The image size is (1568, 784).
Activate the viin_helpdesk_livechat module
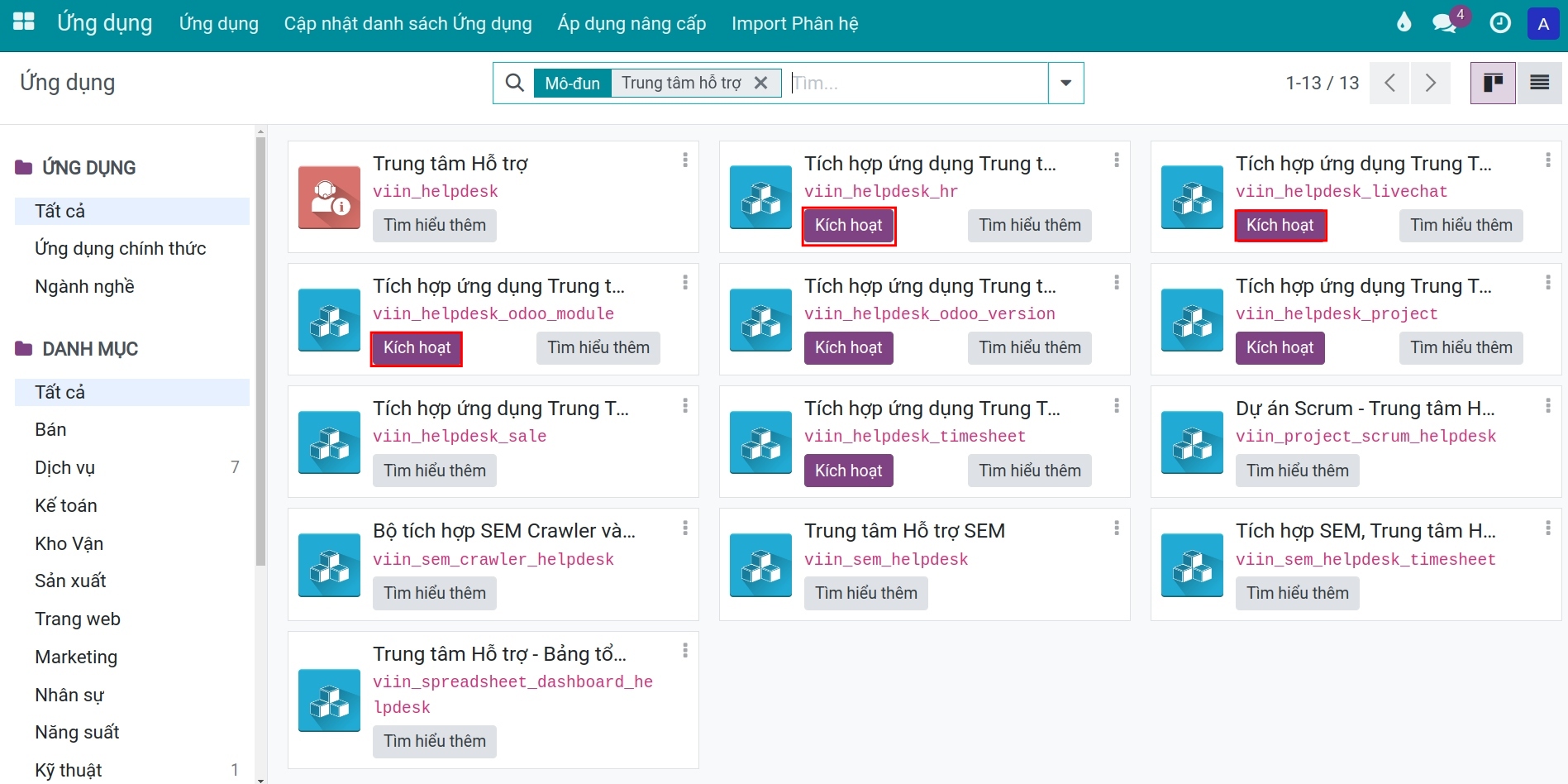[x=1280, y=225]
